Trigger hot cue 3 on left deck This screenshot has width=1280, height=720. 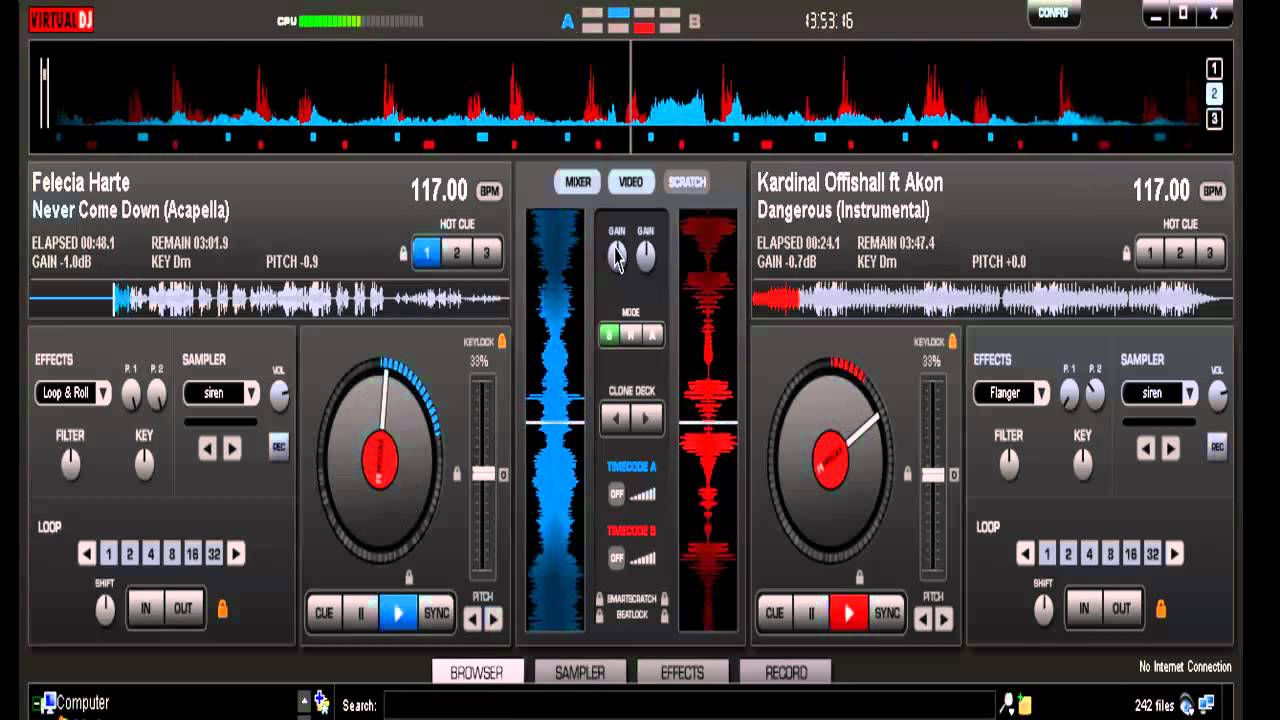tap(486, 253)
